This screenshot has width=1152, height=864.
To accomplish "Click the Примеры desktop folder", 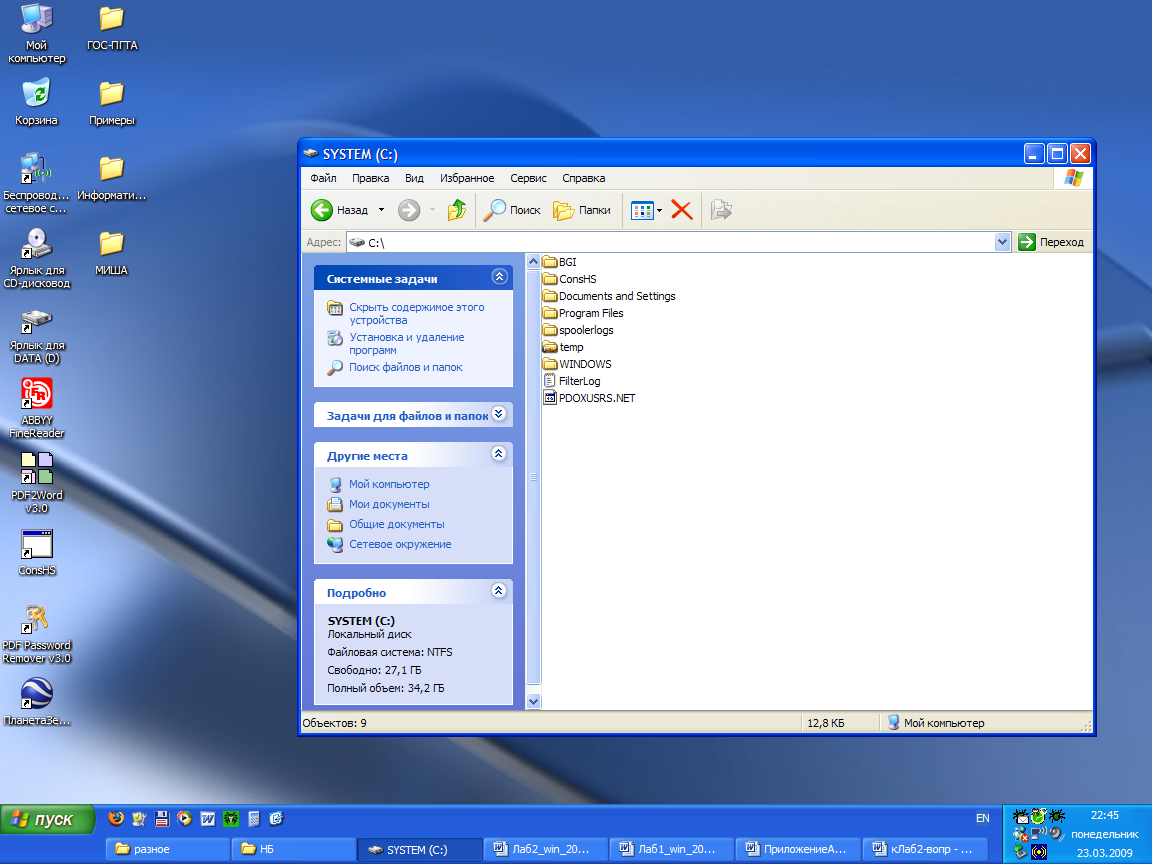I will coord(112,103).
